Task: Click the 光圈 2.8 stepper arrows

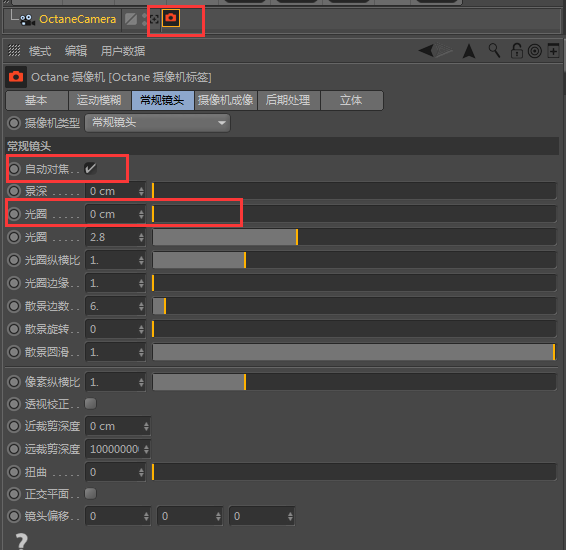Action: 141,237
